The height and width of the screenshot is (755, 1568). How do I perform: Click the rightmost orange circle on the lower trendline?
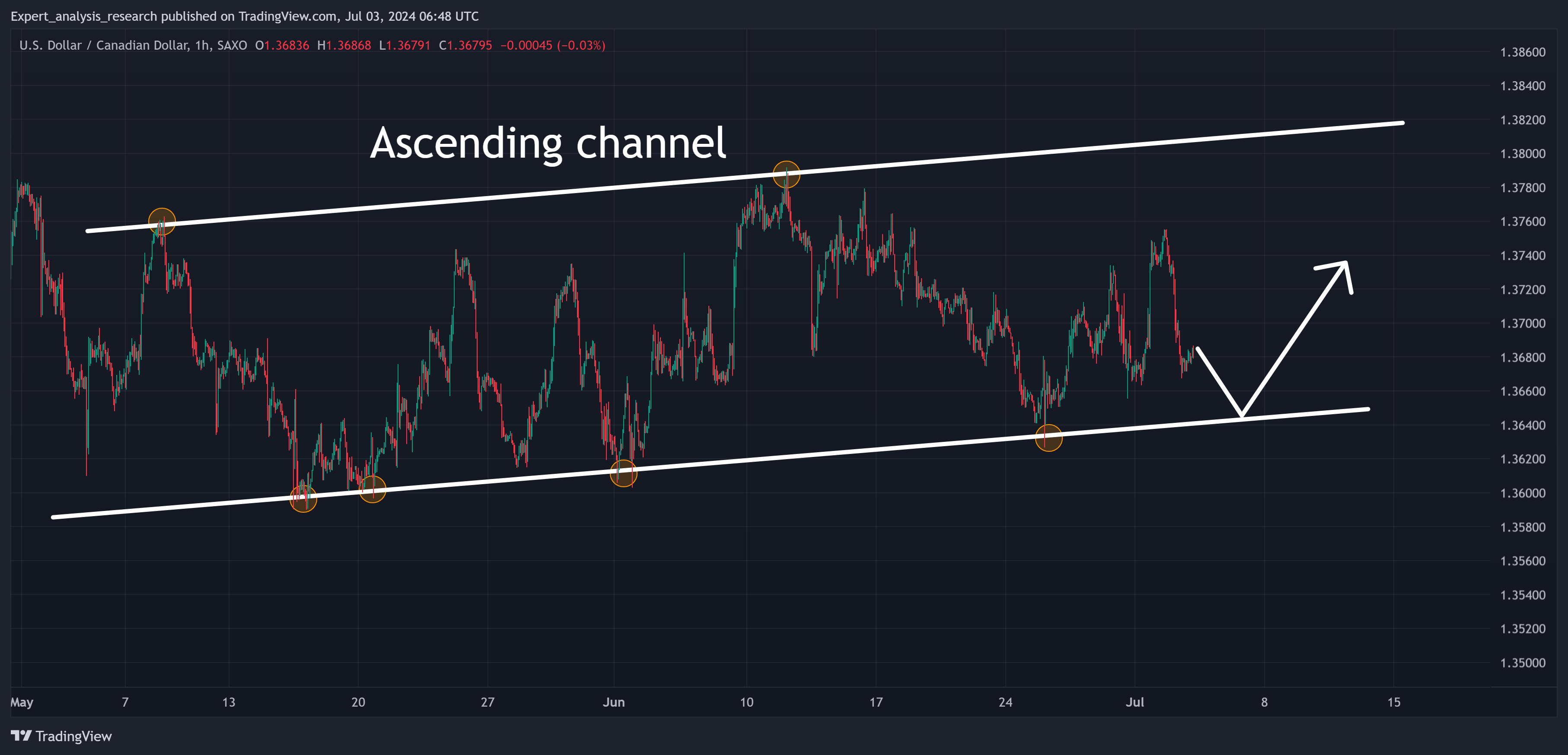click(x=1048, y=438)
